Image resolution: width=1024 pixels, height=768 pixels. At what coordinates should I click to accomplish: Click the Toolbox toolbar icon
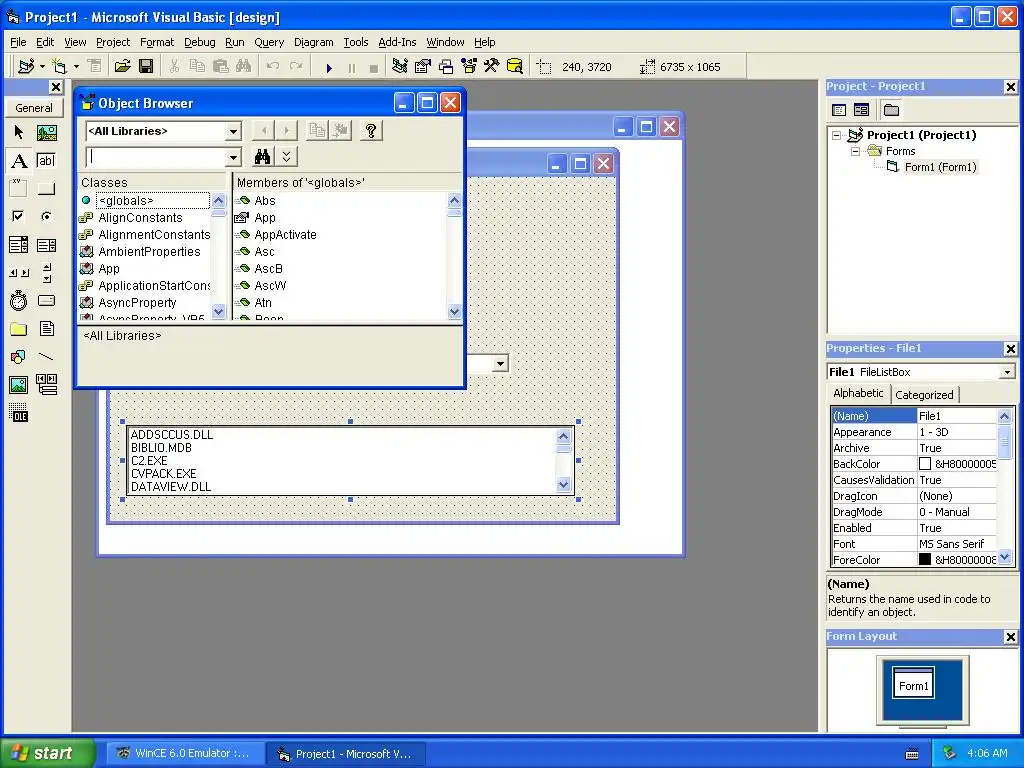coord(492,67)
